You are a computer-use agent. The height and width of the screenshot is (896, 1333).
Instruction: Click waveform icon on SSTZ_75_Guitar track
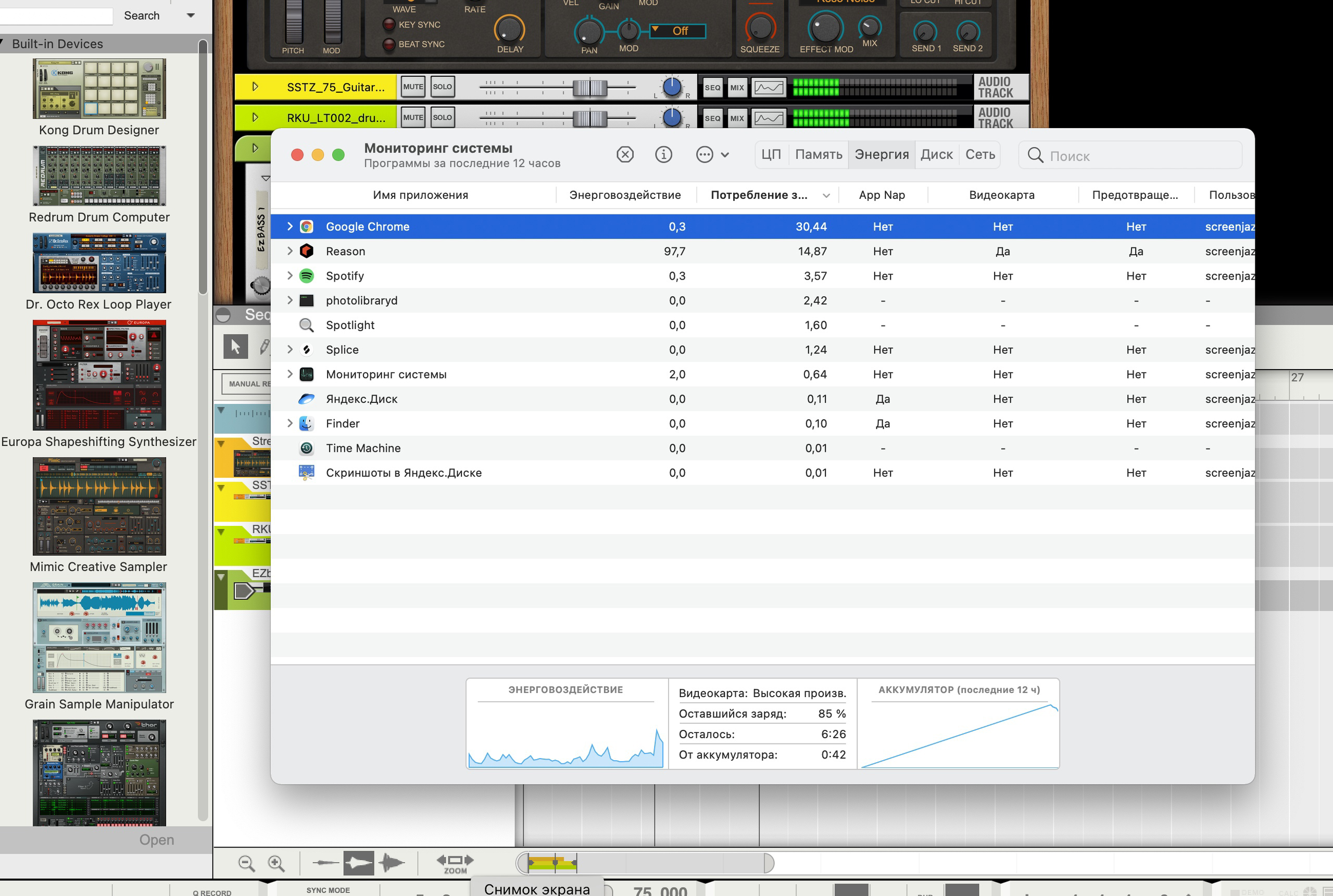tap(769, 87)
